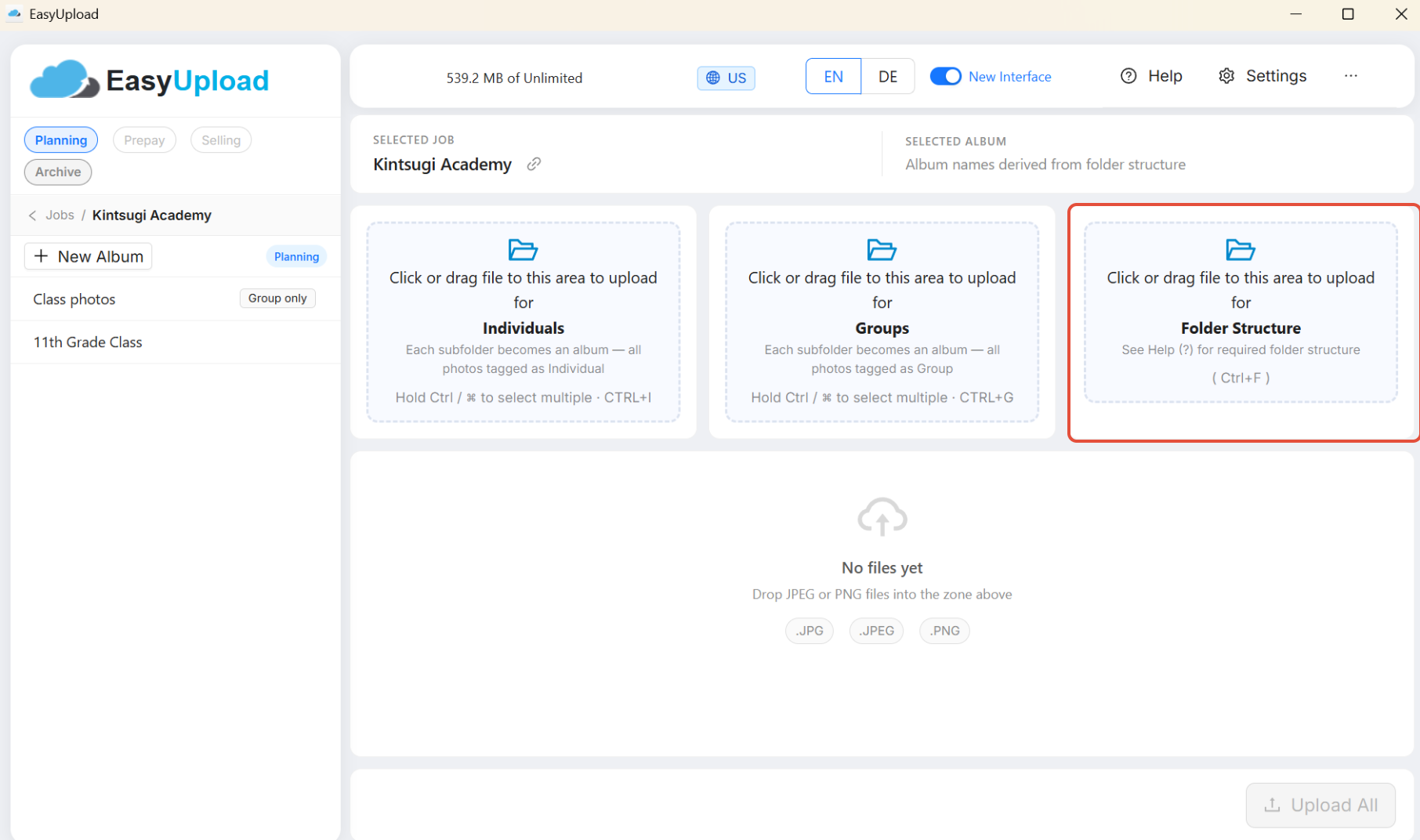Click the No files yet message

point(882,568)
